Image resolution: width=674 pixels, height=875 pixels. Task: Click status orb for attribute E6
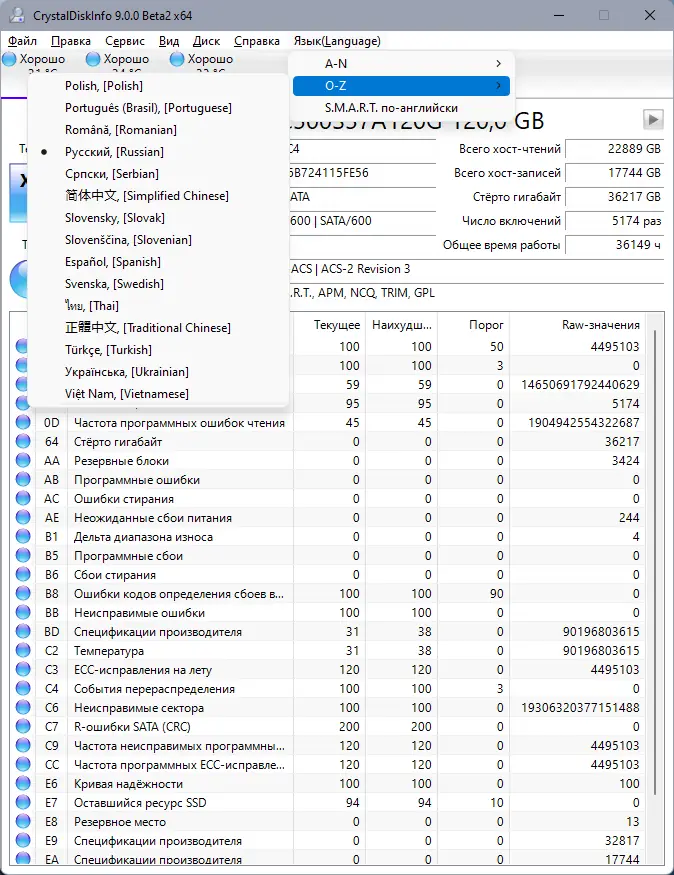point(23,783)
